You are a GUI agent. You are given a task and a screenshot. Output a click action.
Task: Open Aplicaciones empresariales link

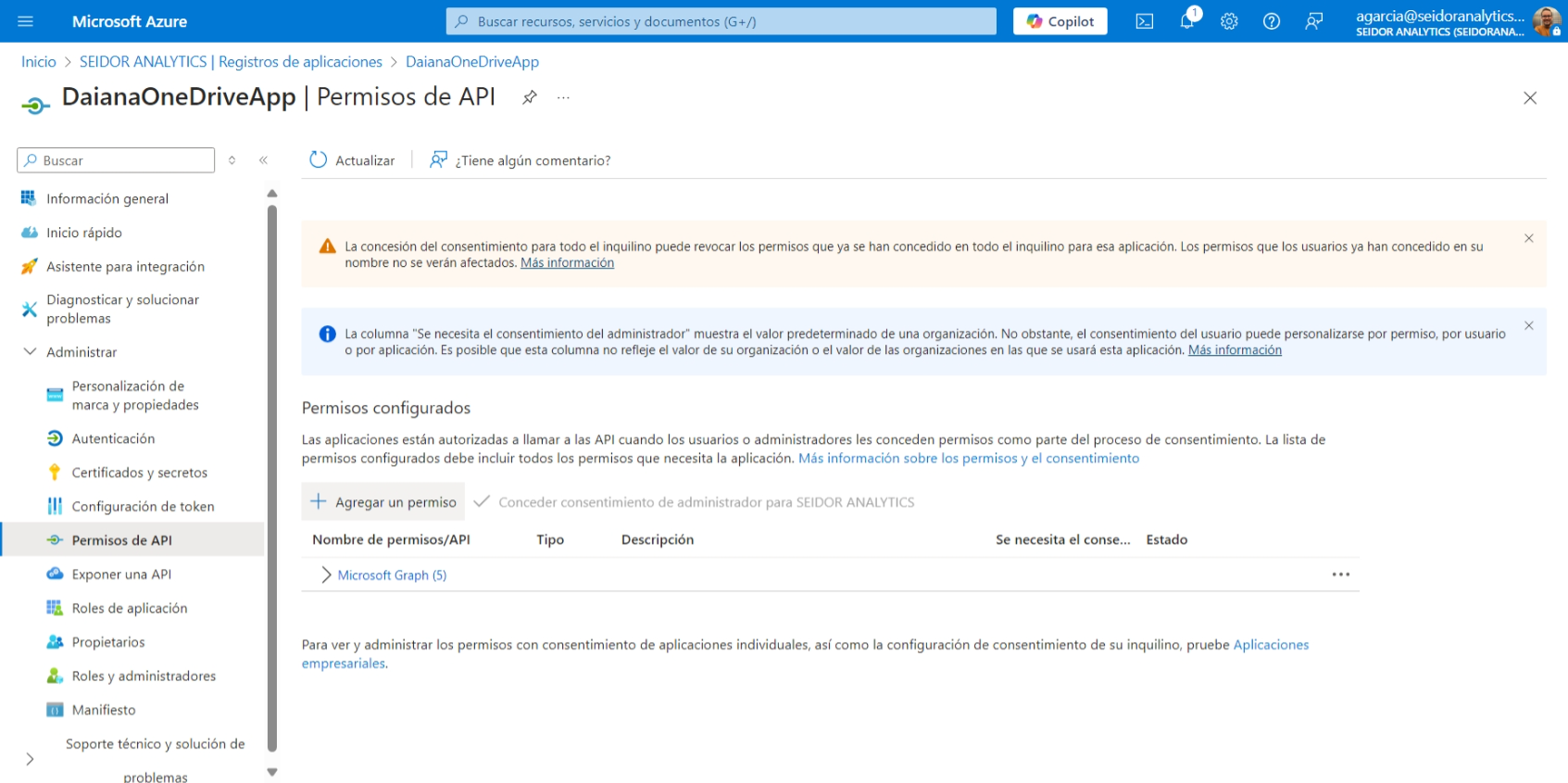1271,645
